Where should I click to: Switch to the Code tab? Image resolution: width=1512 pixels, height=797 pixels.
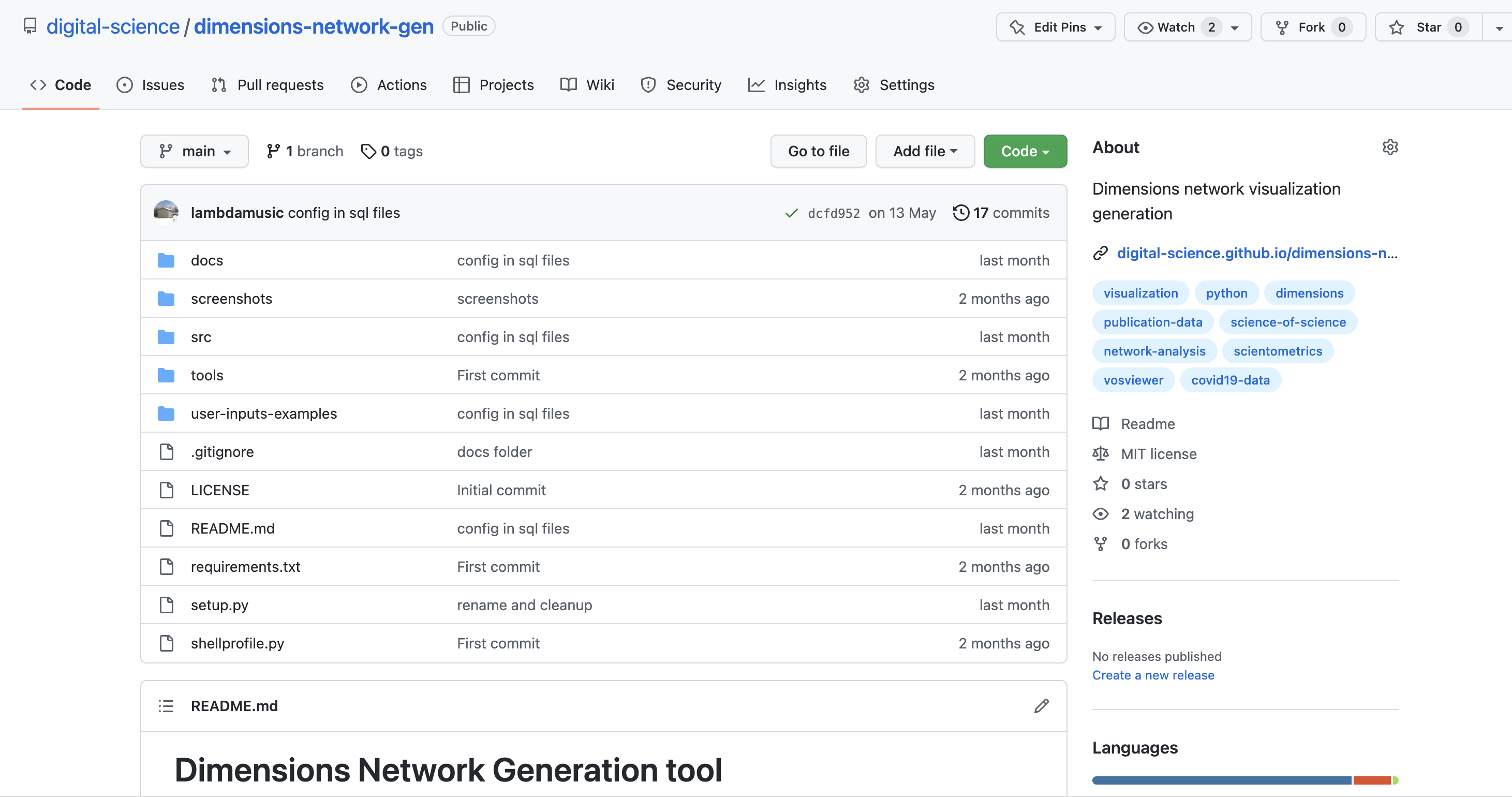[61, 85]
